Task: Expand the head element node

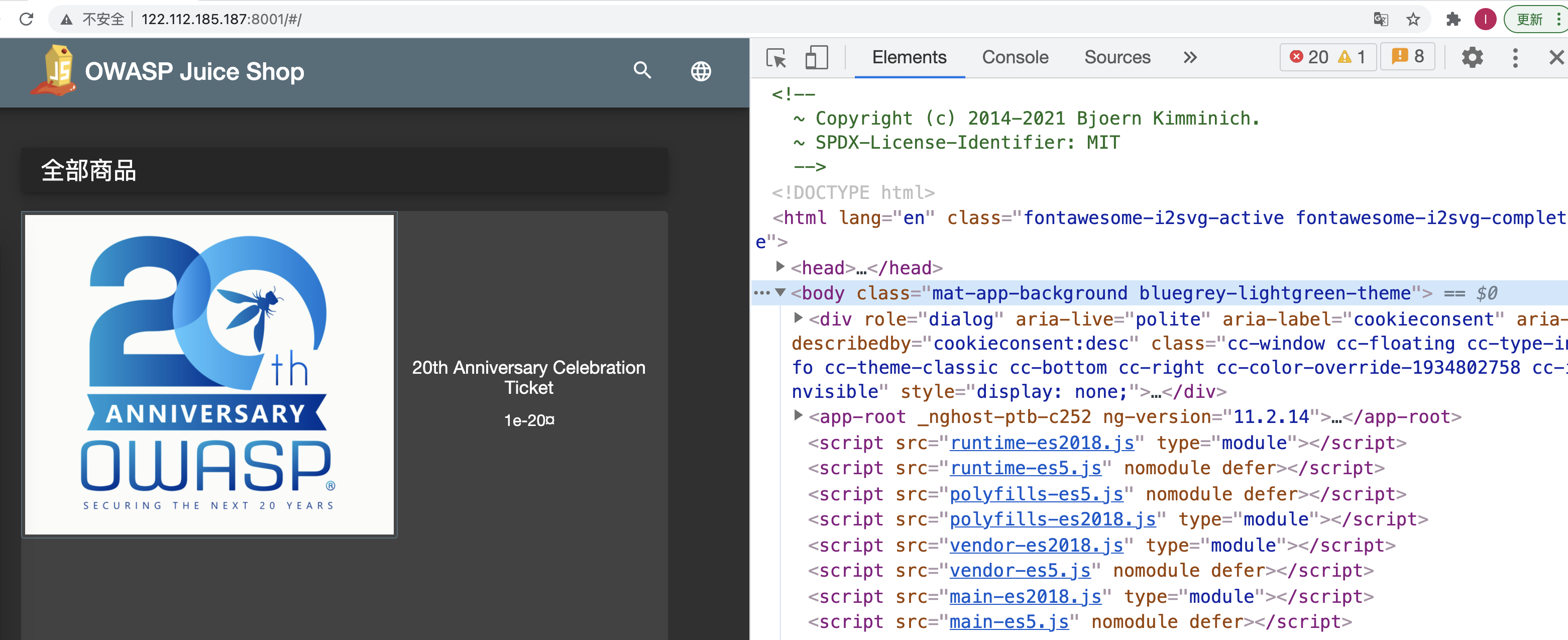Action: click(x=780, y=267)
